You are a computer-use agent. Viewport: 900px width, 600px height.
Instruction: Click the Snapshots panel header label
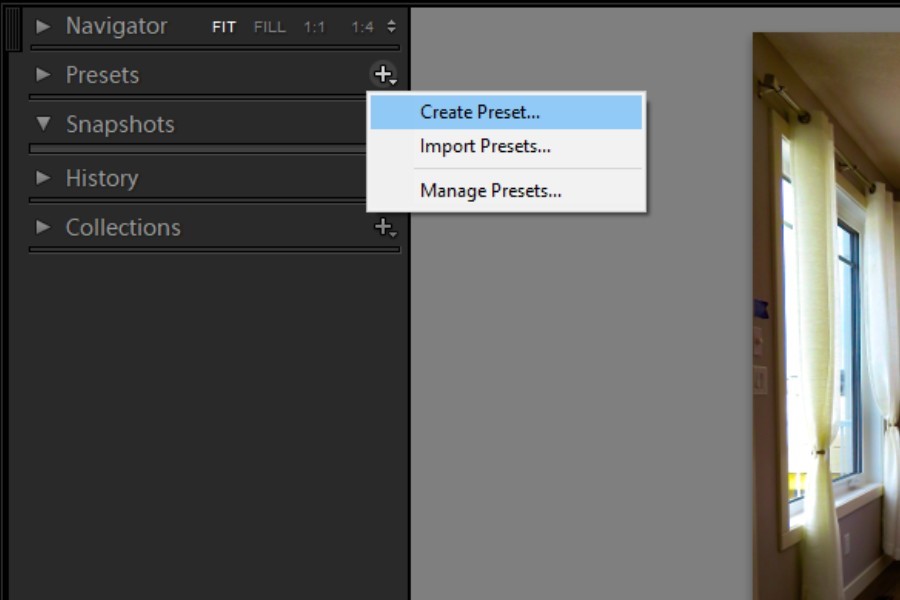click(120, 124)
